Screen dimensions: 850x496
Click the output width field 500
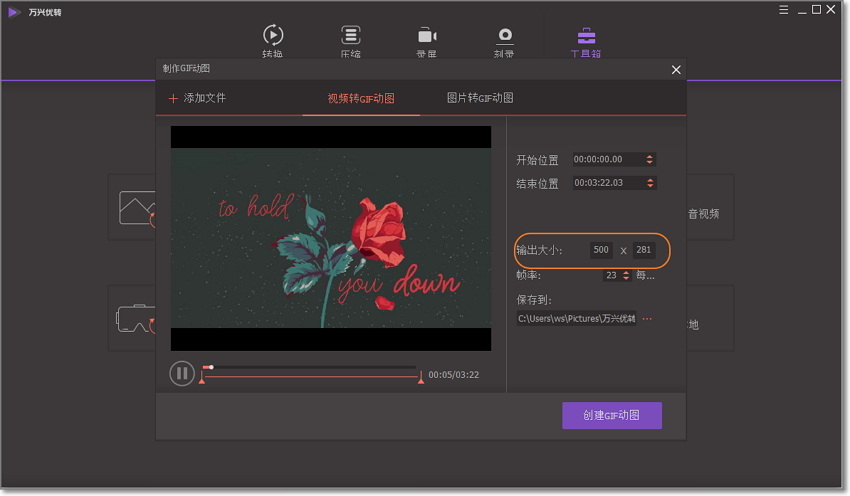(601, 250)
